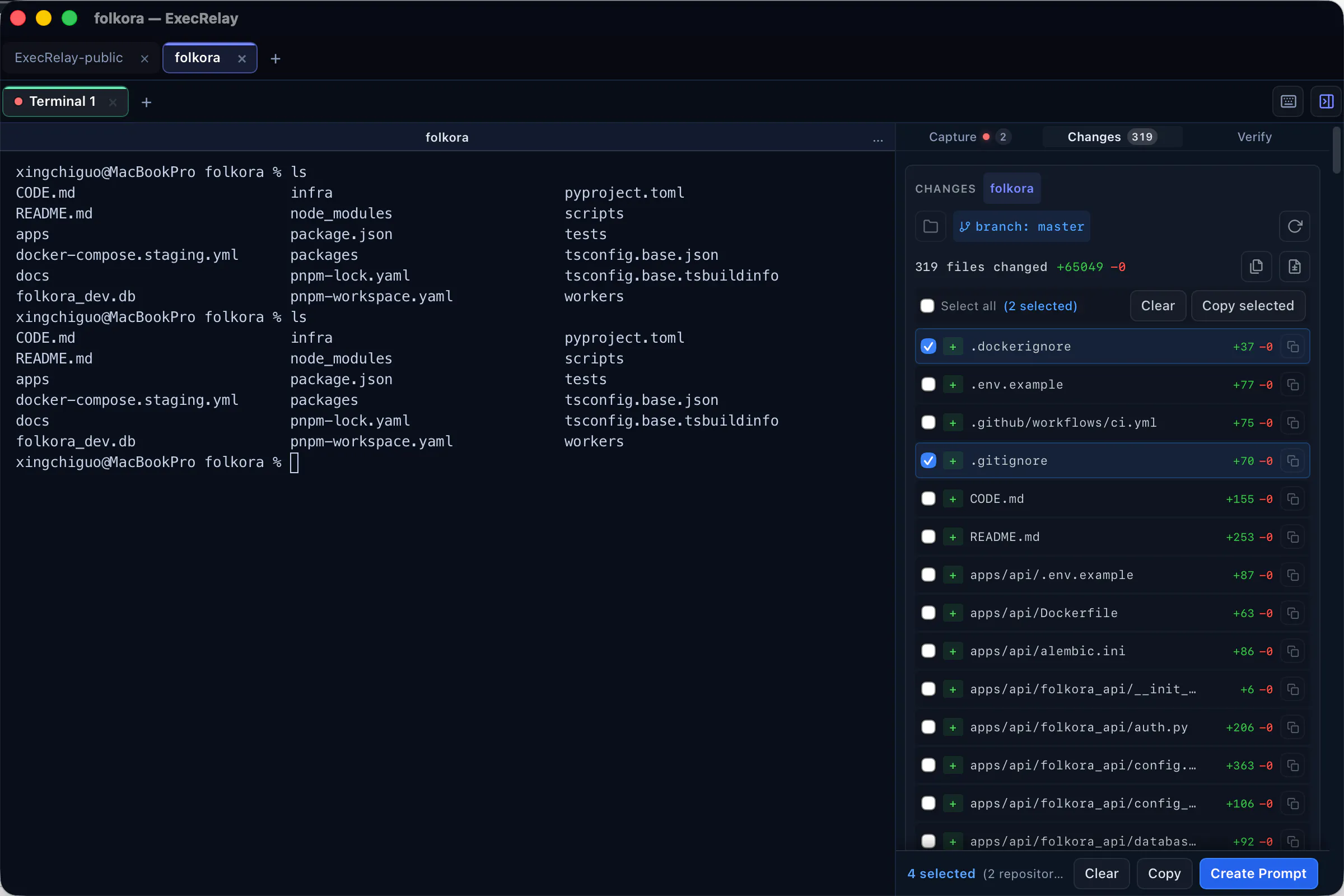Image resolution: width=1344 pixels, height=896 pixels.
Task: Toggle the side panel icon
Action: pyautogui.click(x=1326, y=102)
